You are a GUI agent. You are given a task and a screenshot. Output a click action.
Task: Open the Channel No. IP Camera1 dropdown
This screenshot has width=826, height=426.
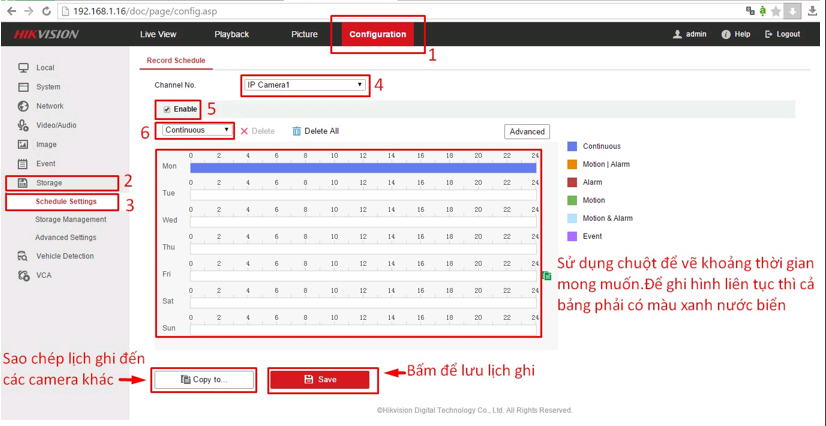305,85
